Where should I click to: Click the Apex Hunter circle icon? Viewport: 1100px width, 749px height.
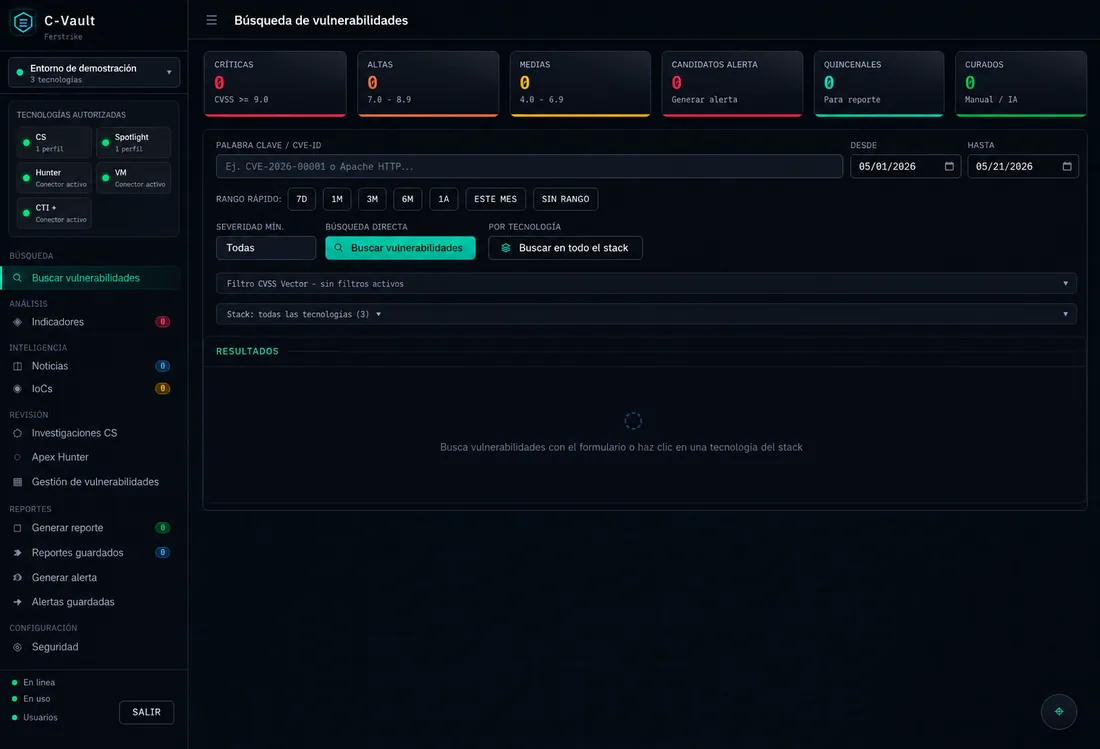click(18, 457)
